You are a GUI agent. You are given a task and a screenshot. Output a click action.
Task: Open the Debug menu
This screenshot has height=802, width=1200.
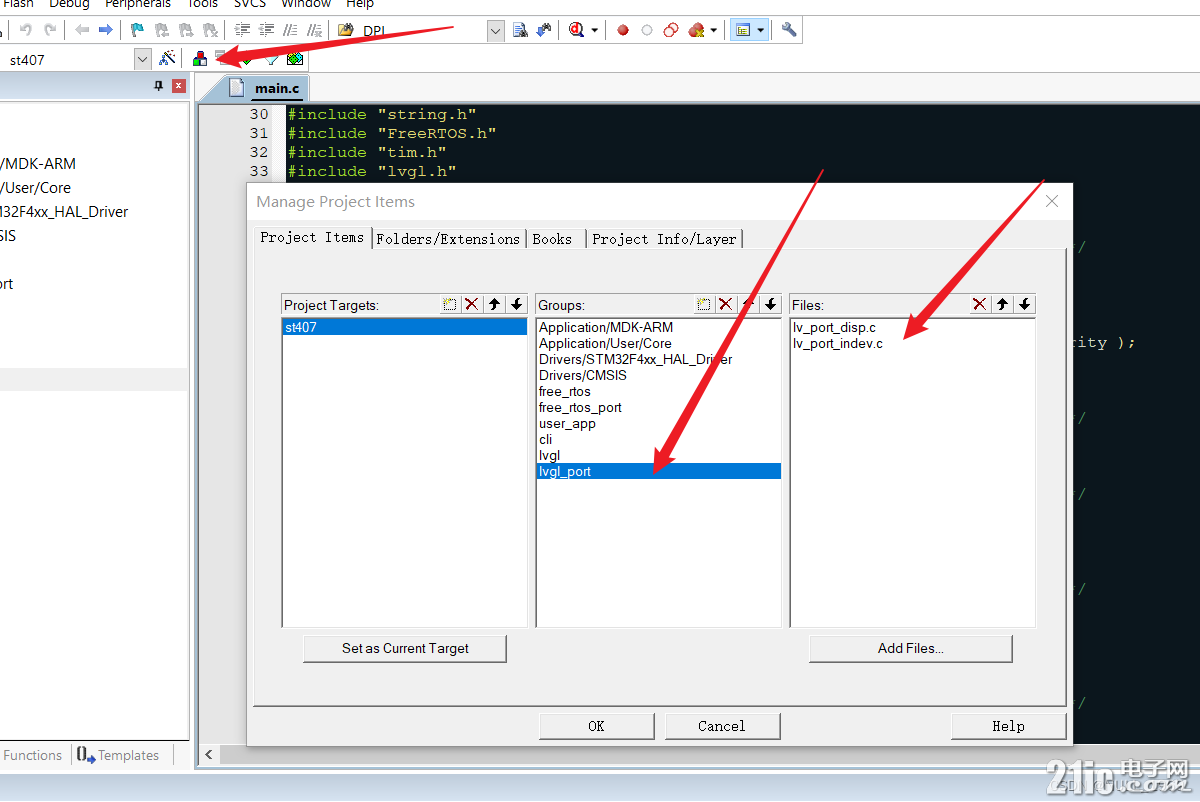pos(69,4)
